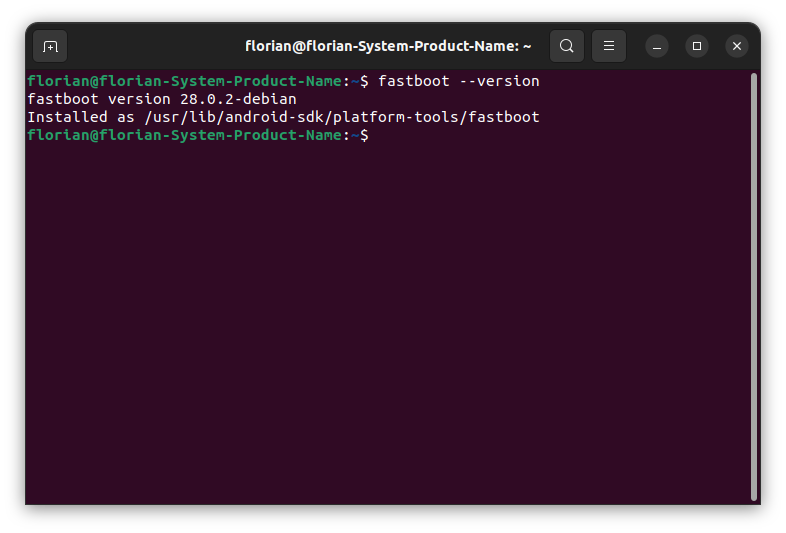Open the terminal search tool
This screenshot has height=533, width=786.
pos(566,46)
